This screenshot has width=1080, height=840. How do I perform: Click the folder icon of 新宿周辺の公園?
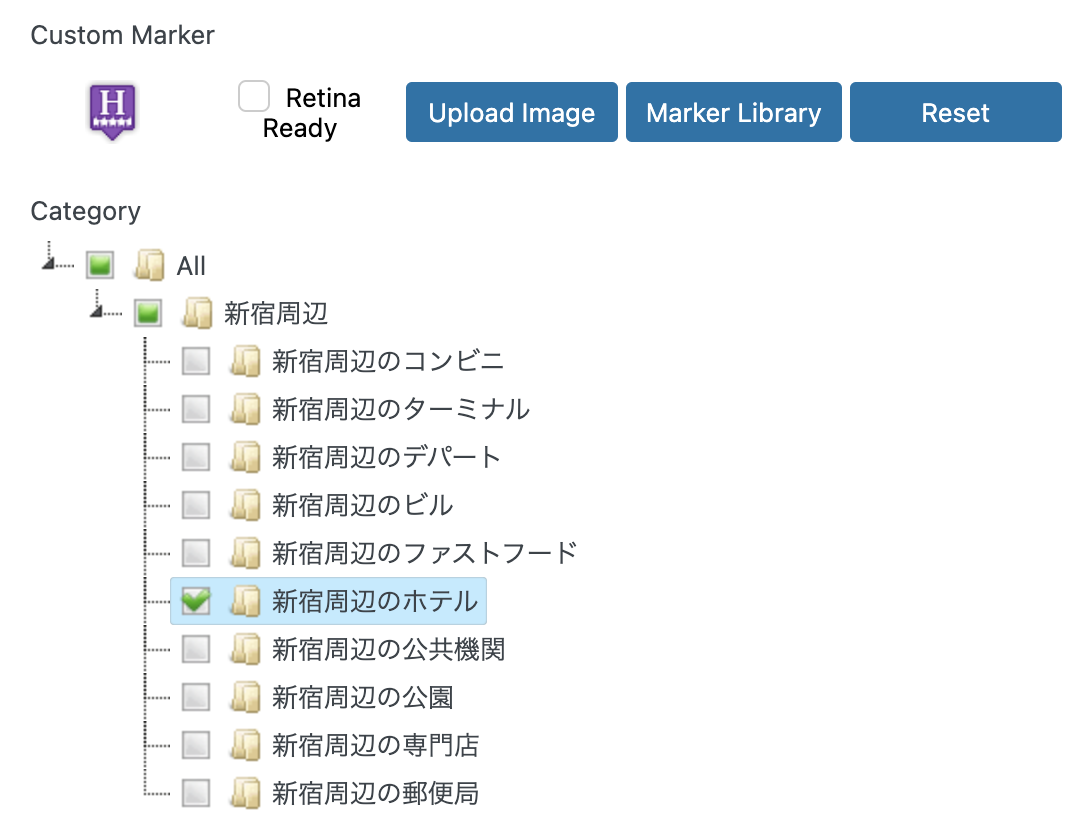tap(246, 697)
